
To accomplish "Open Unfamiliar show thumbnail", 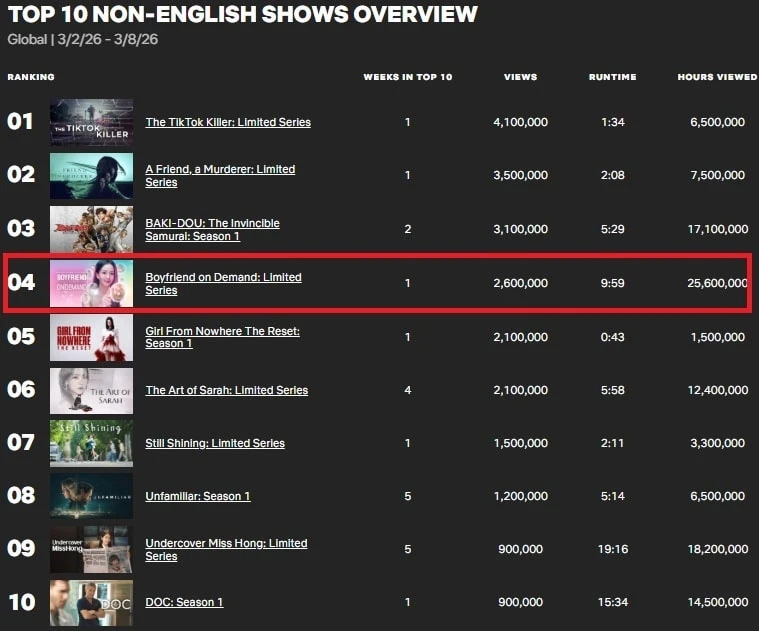I will (91, 496).
